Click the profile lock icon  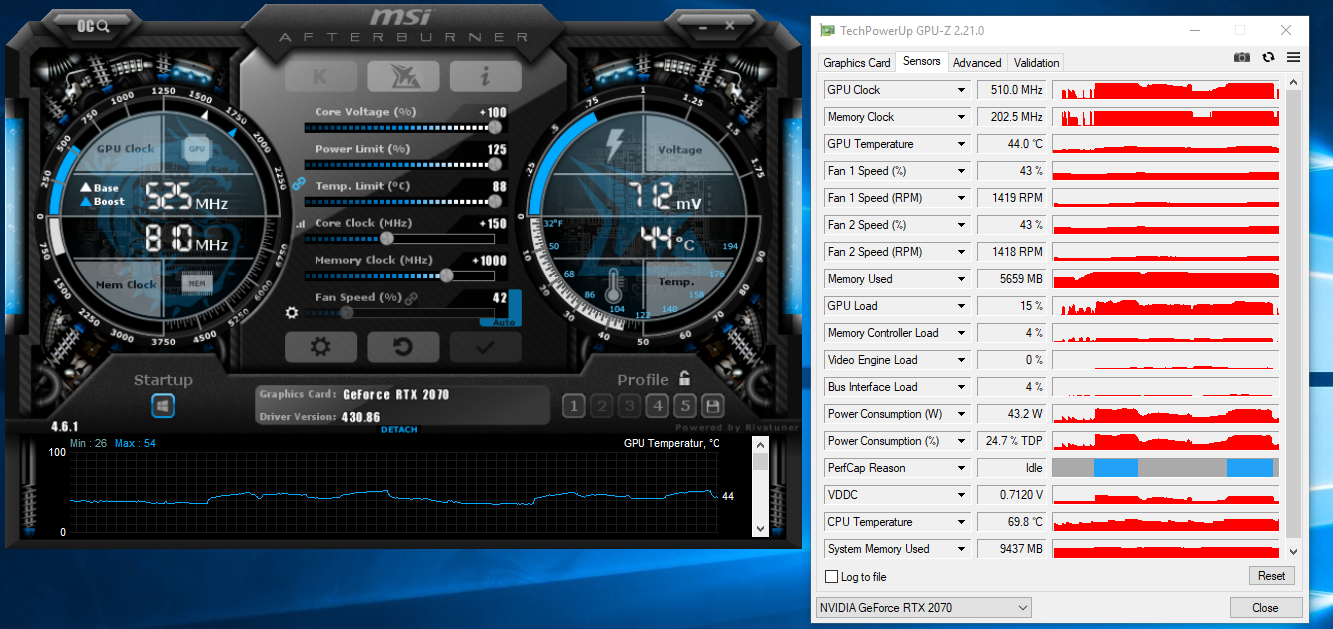tap(685, 379)
